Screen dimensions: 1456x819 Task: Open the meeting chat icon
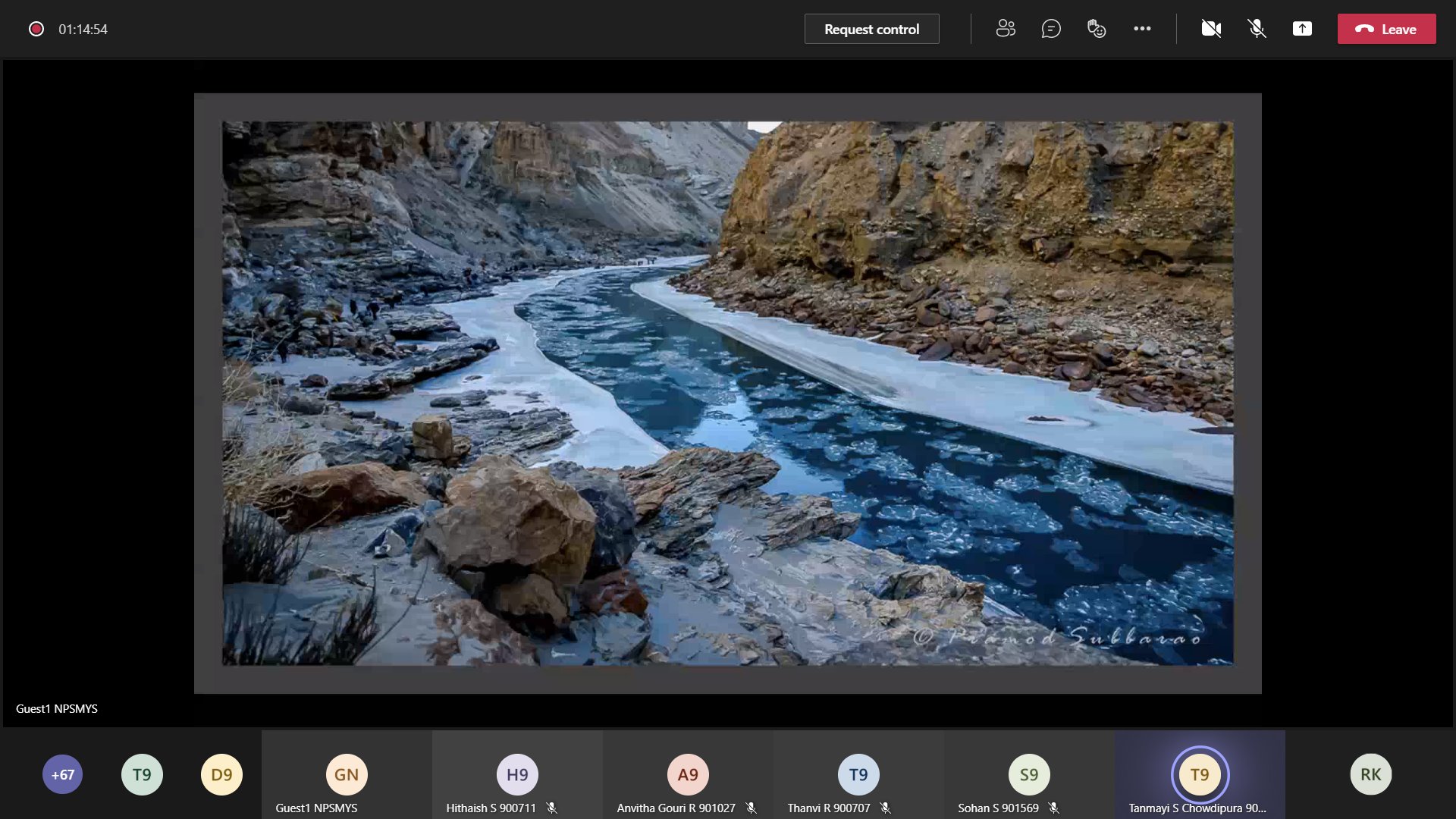[1051, 29]
